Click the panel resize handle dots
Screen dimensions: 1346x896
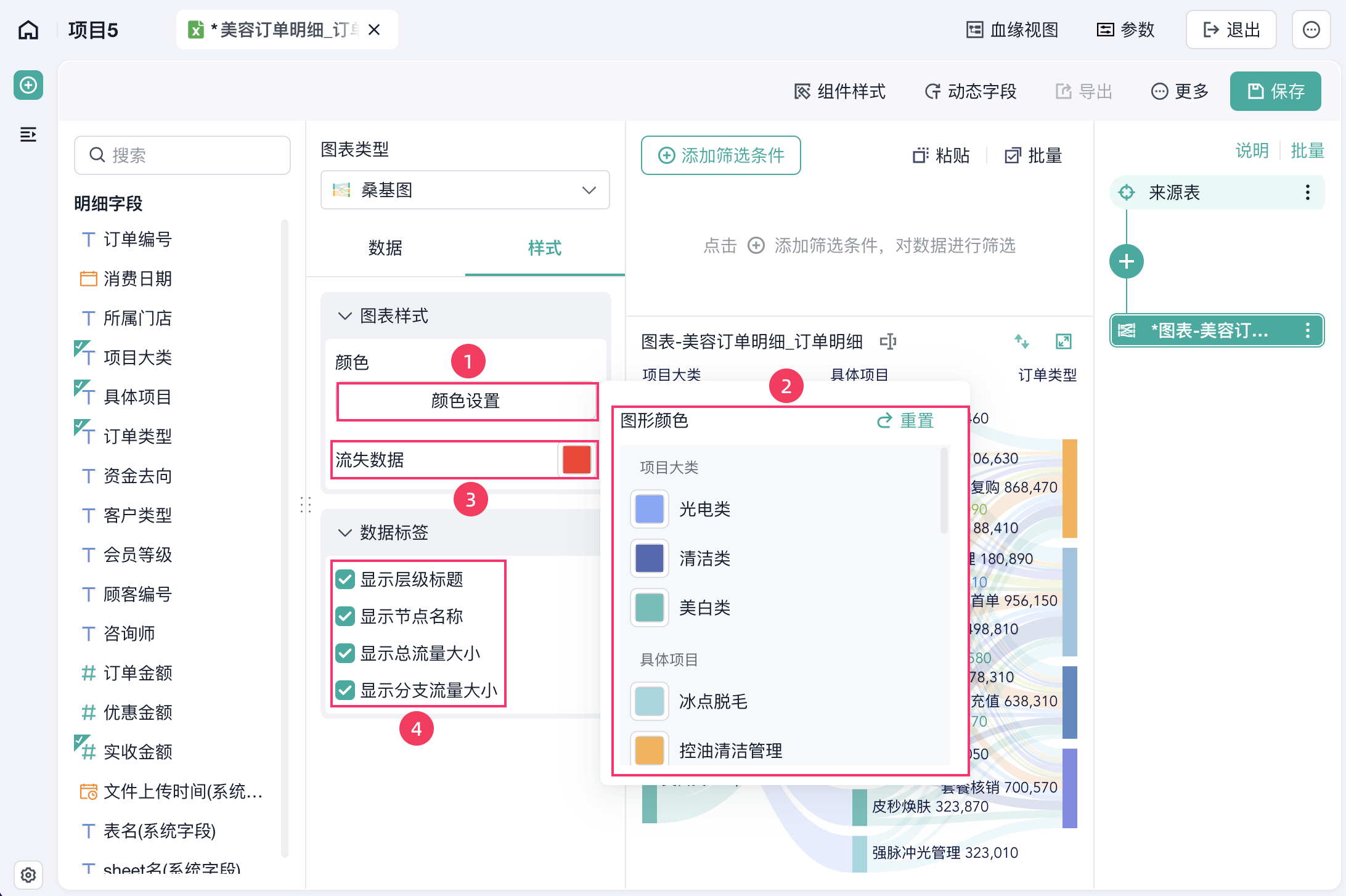pyautogui.click(x=306, y=505)
